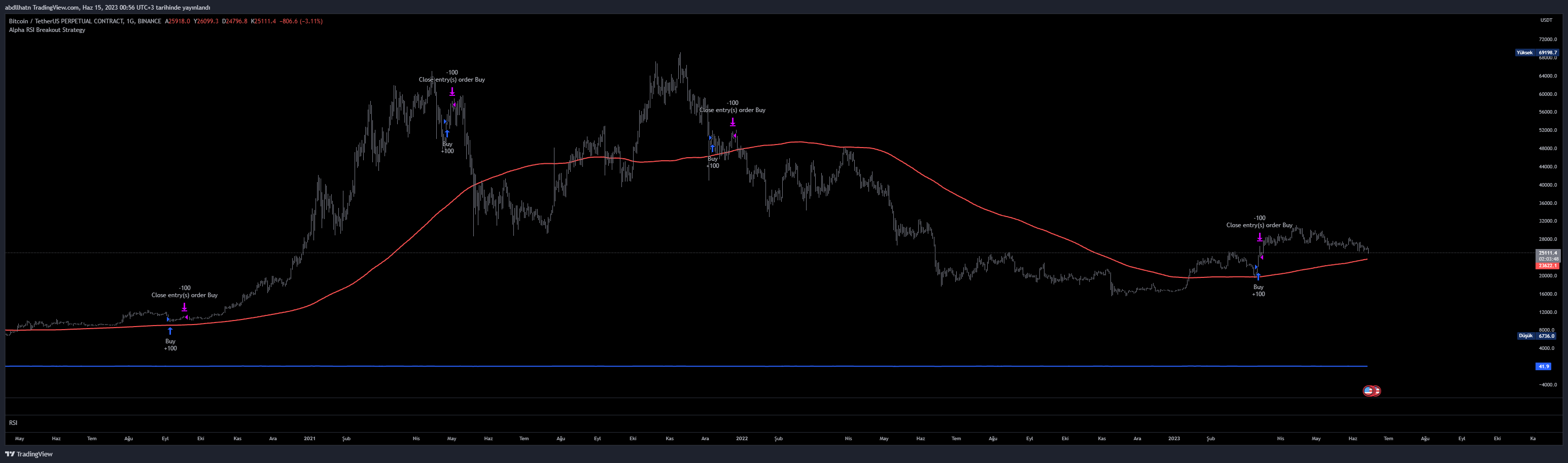Click the 60000.0 price axis tick
1568x463 pixels.
click(1547, 94)
